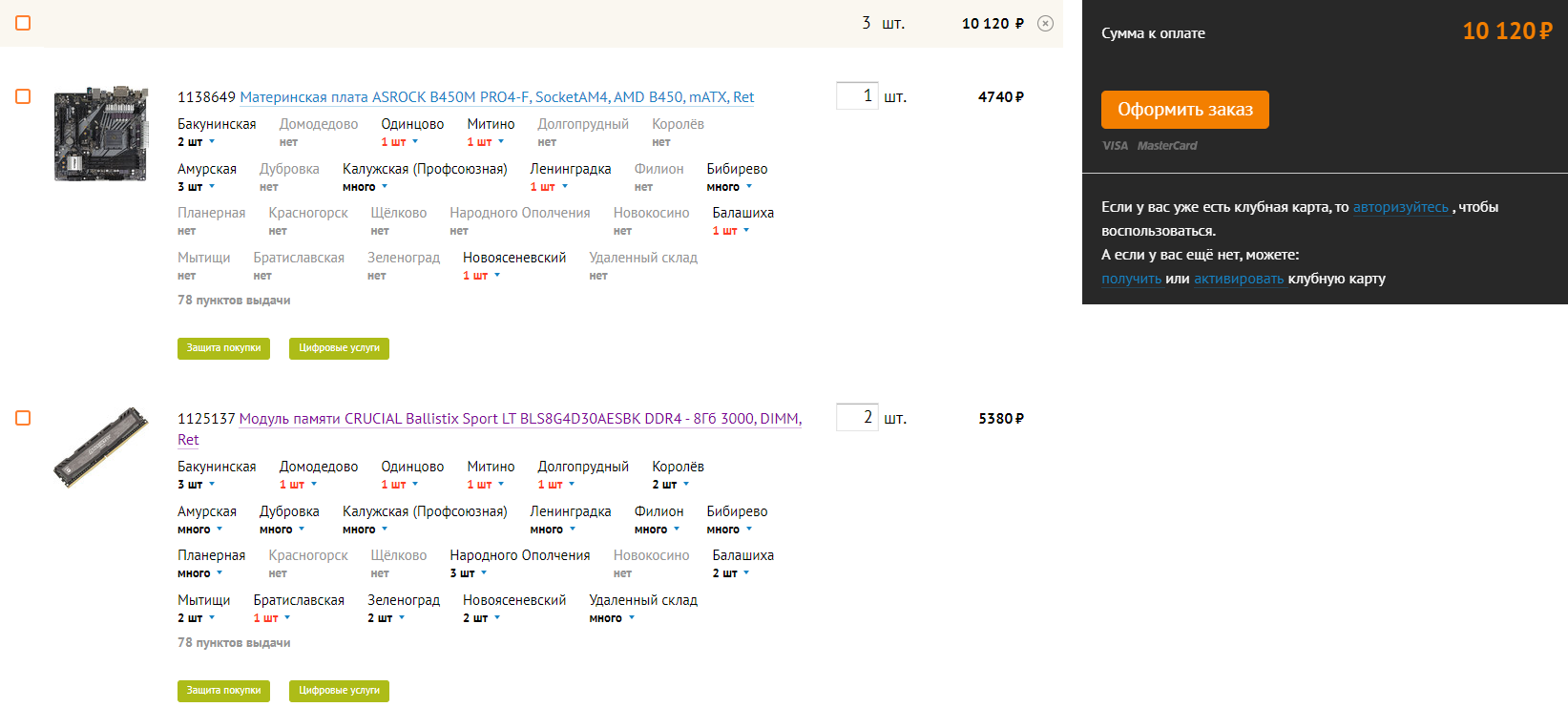Expand Амурская 3 шт stock for the motherboard

pyautogui.click(x=197, y=187)
